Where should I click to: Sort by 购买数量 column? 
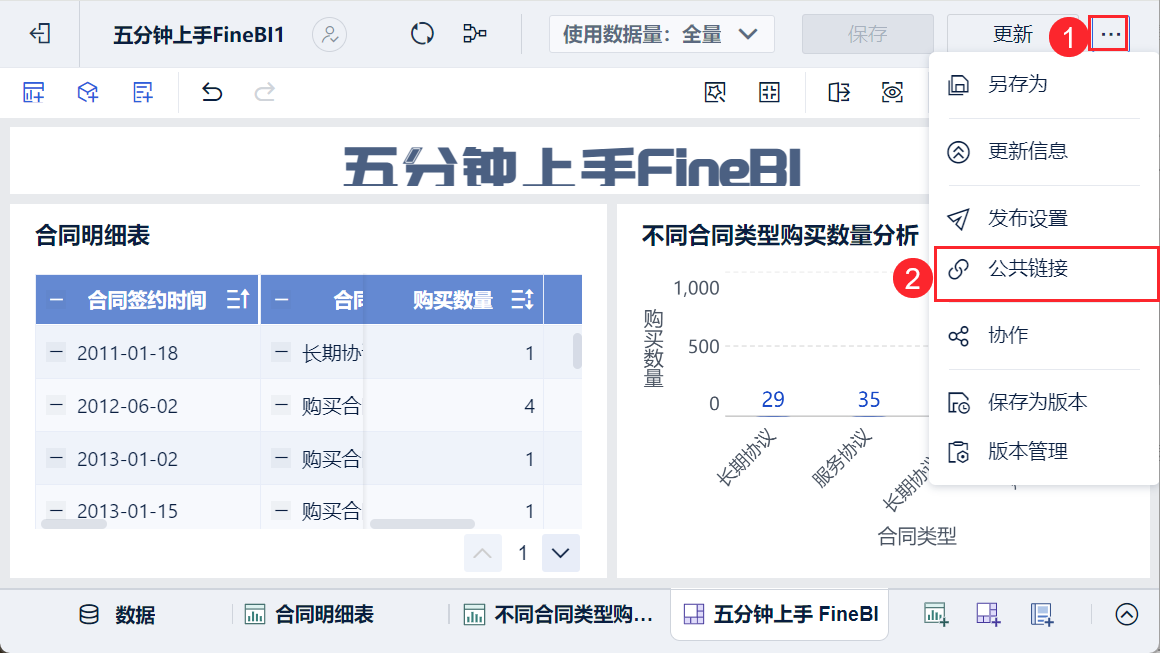click(522, 300)
